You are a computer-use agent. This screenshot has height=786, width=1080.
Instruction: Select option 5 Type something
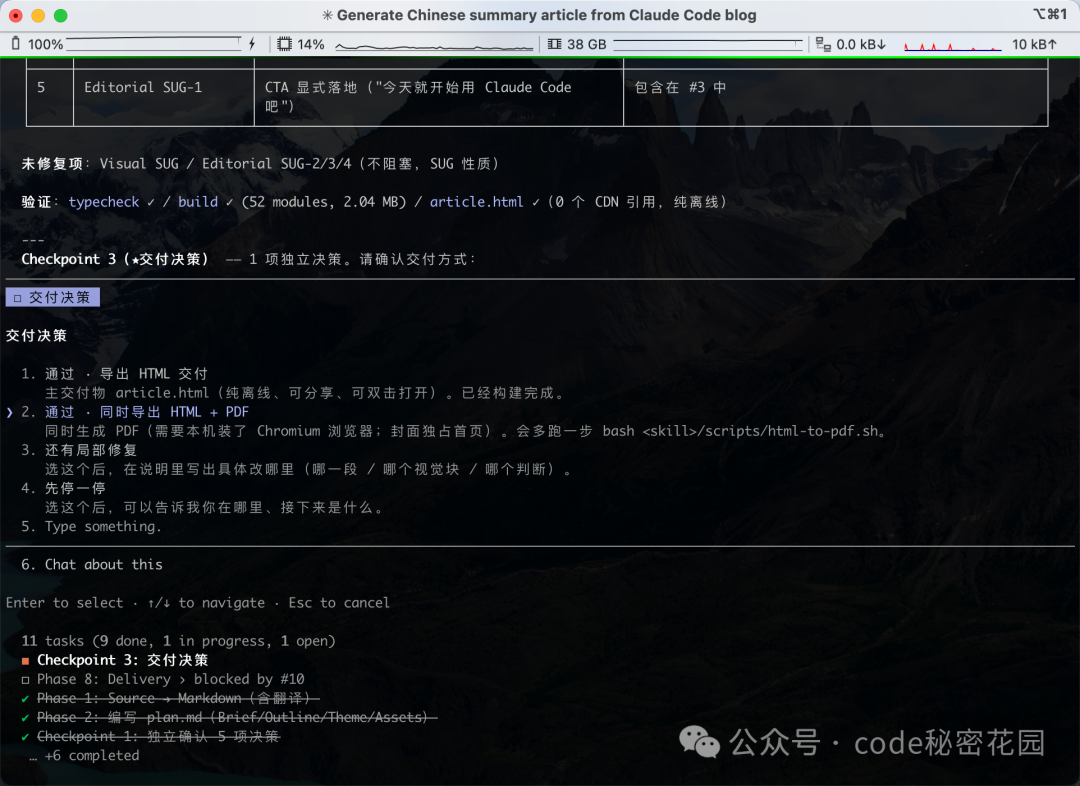pos(91,526)
